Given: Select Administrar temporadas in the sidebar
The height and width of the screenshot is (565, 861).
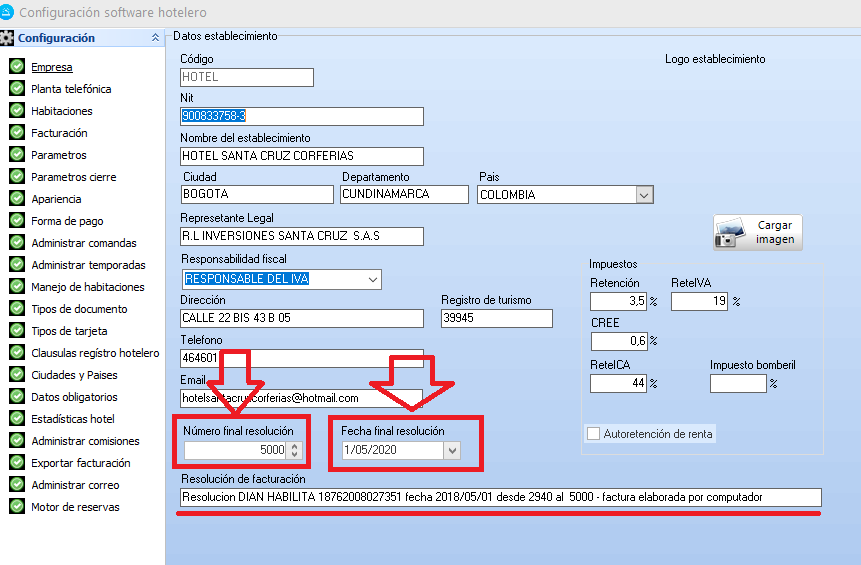Looking at the screenshot, I should (x=88, y=265).
